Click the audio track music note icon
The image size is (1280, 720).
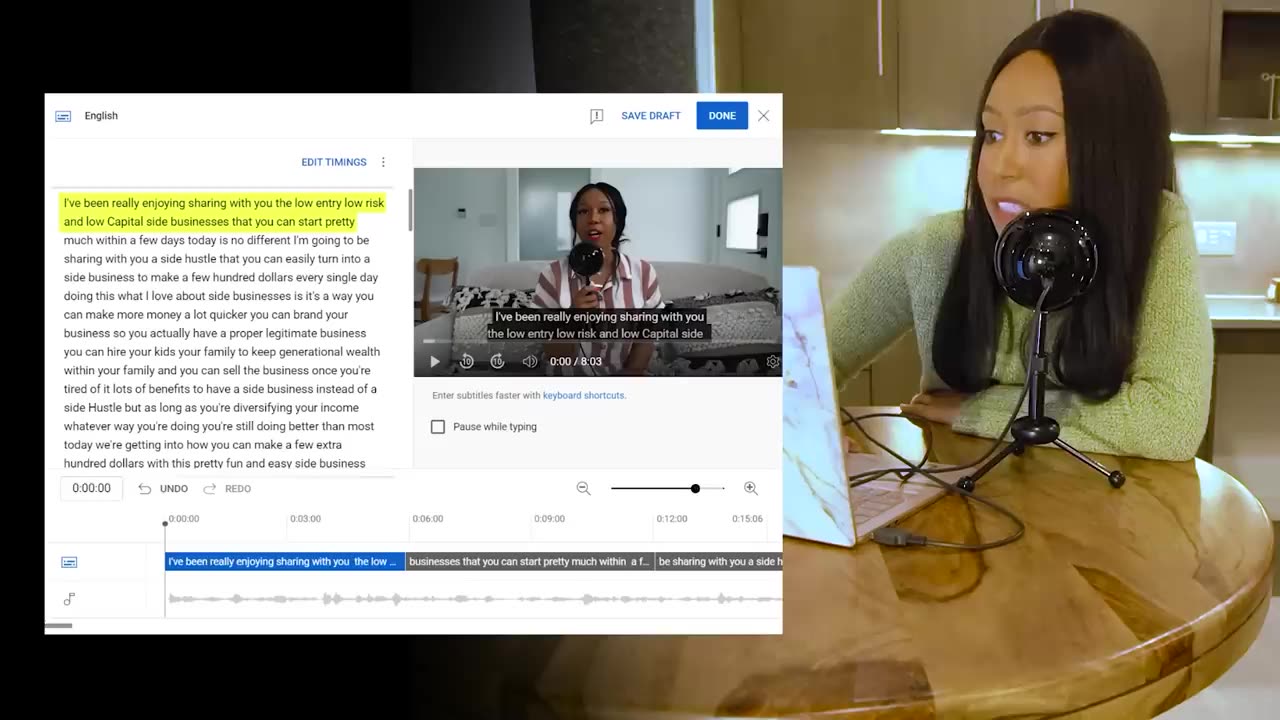(69, 599)
